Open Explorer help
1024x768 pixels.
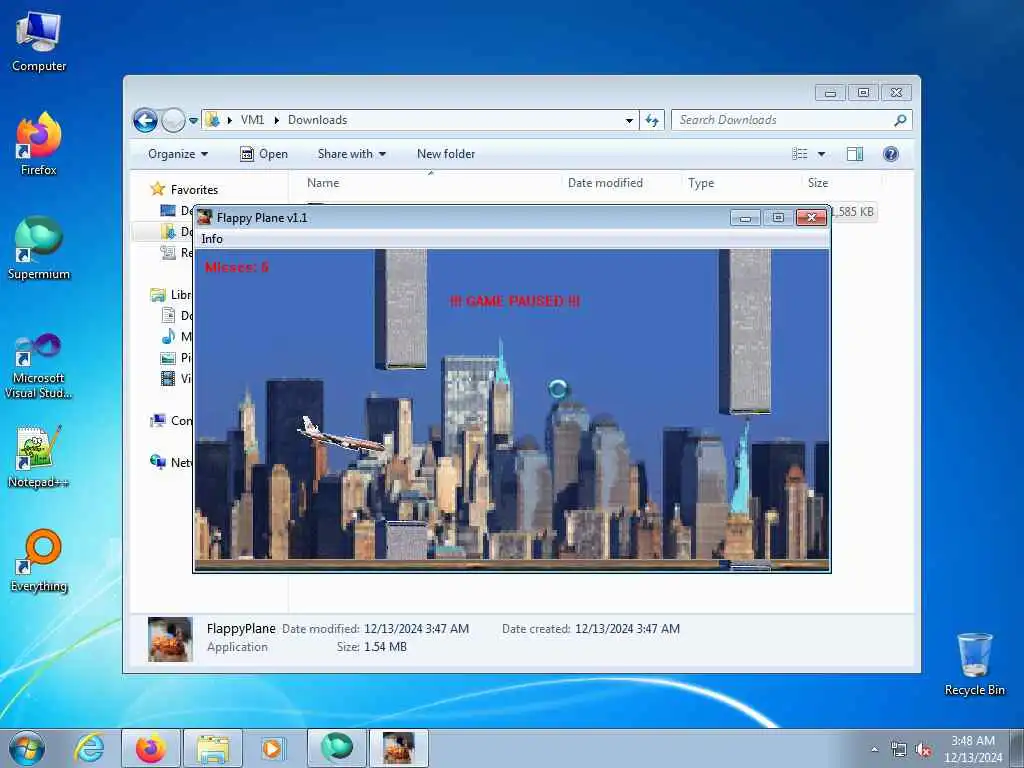tap(890, 154)
